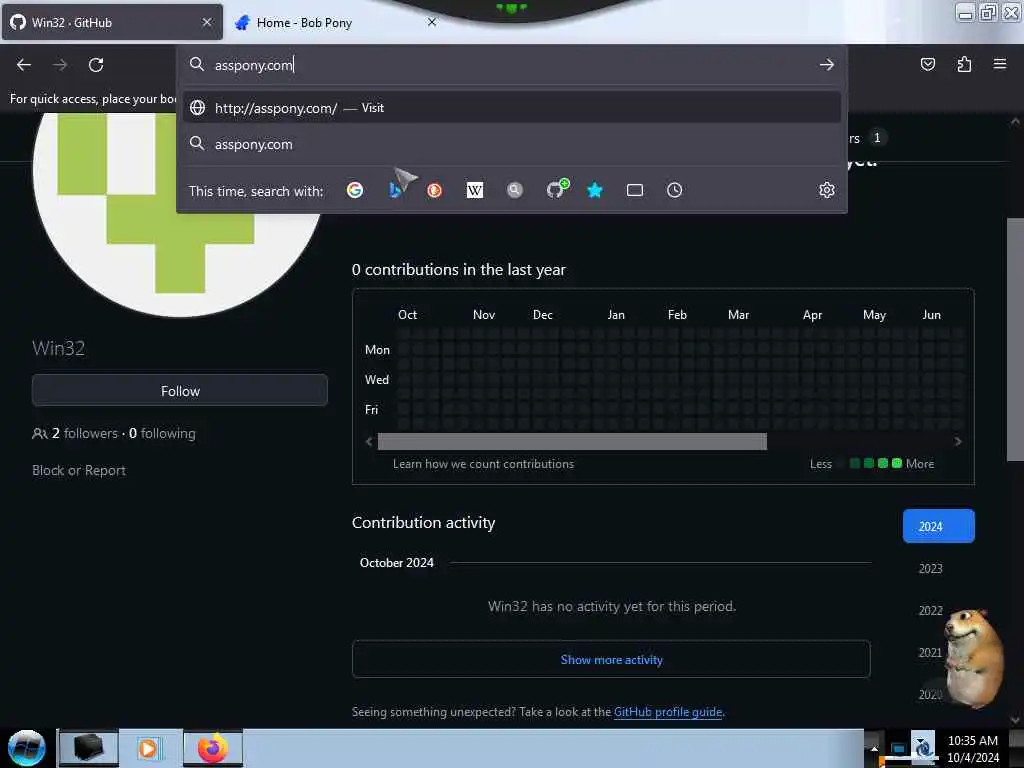Visit http://asspony.com/ suggestion

pos(511,108)
